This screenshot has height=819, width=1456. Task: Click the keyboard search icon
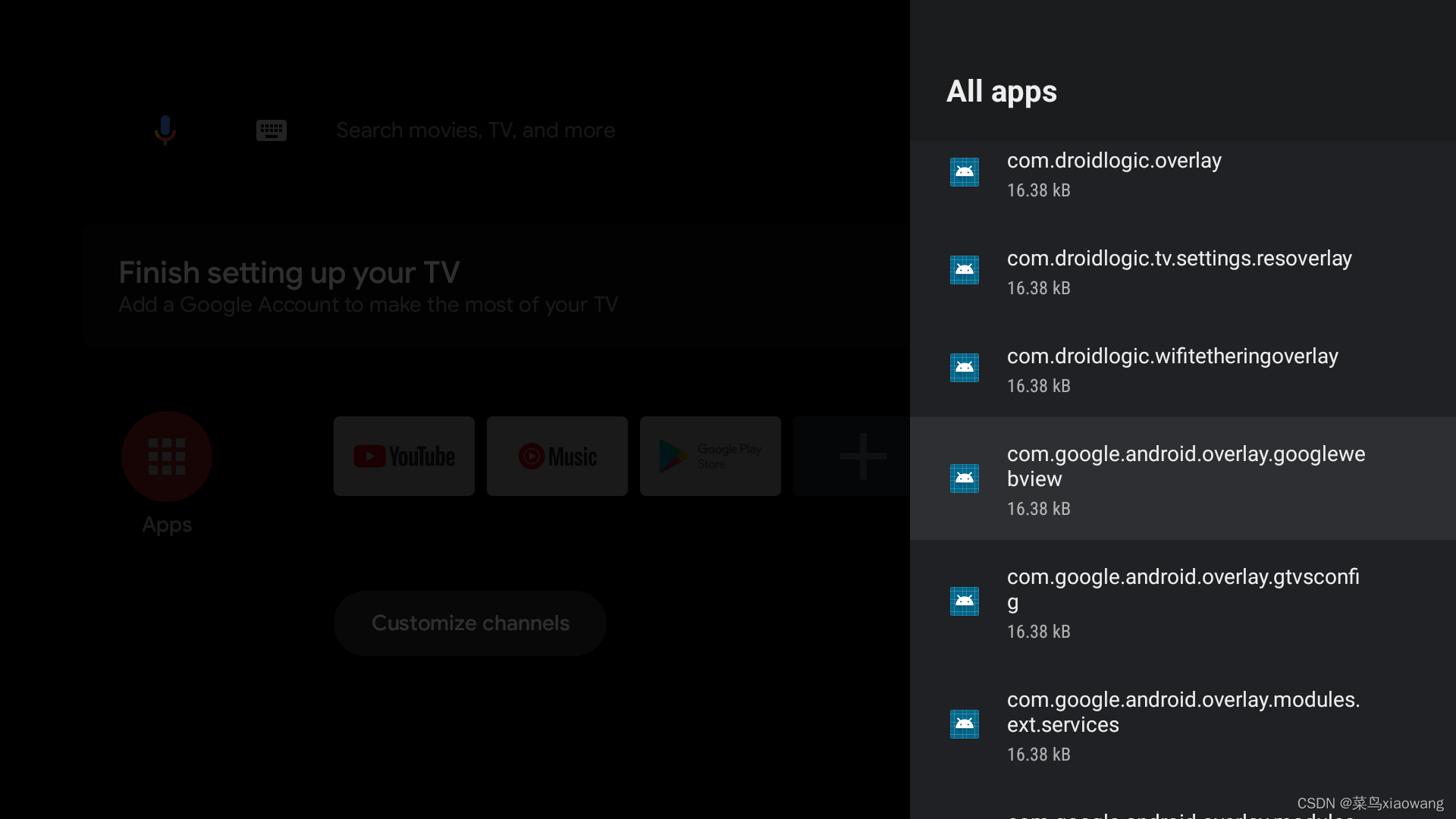271,130
